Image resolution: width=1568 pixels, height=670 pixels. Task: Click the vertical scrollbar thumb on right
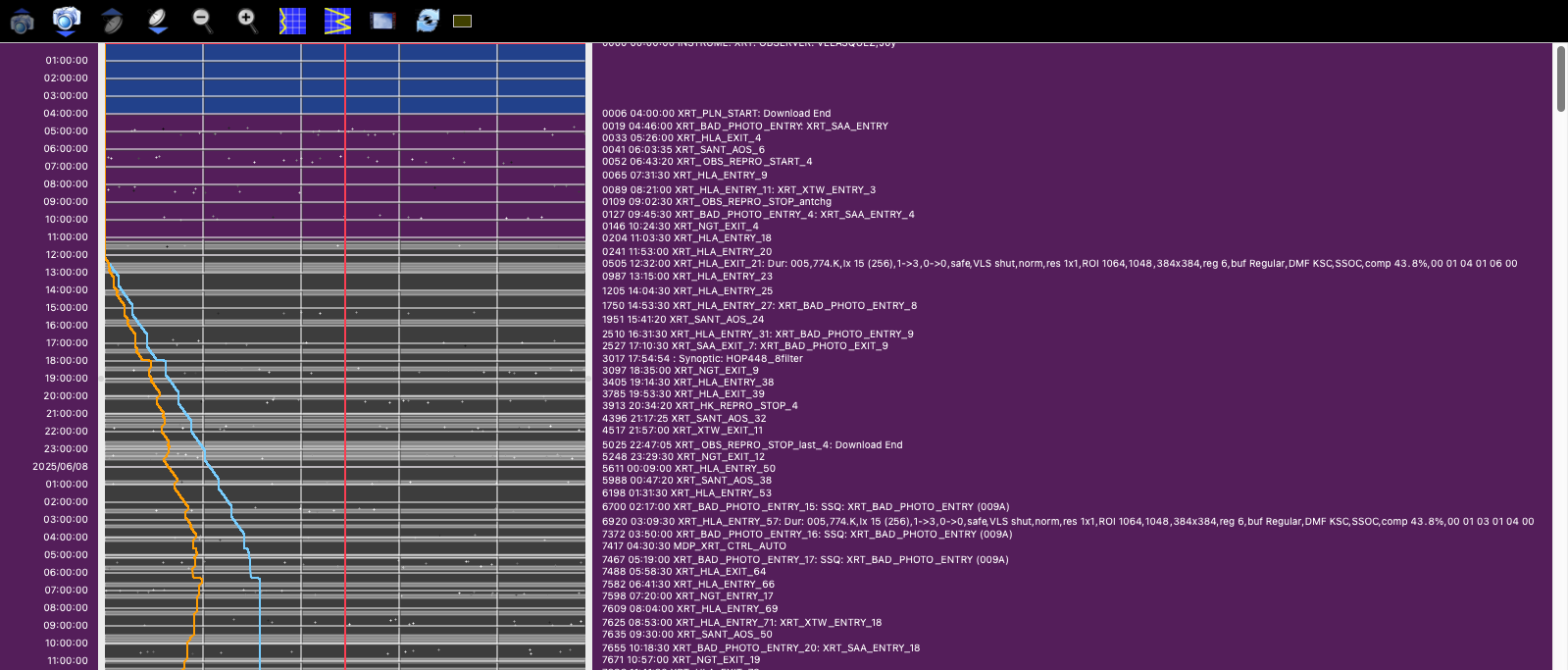click(1560, 78)
